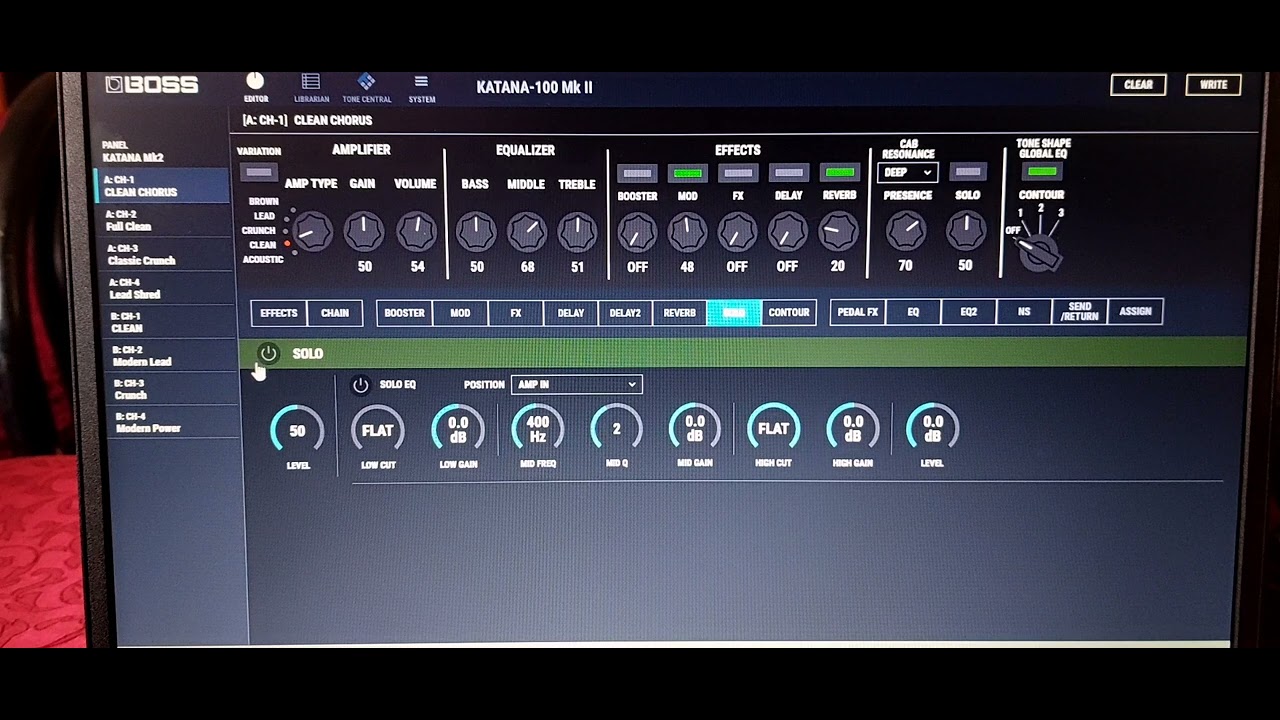This screenshot has width=1280, height=720.
Task: Open the FX tab
Action: click(x=516, y=313)
